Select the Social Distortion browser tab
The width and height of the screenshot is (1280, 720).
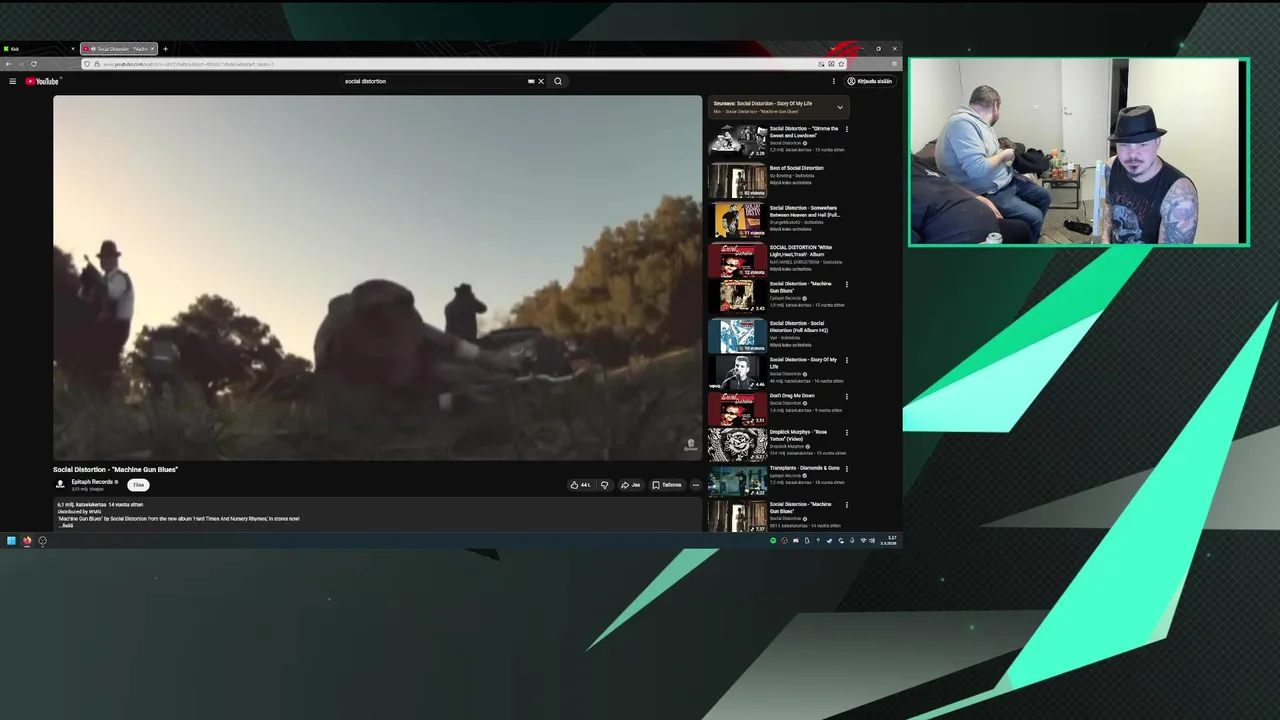[x=118, y=48]
